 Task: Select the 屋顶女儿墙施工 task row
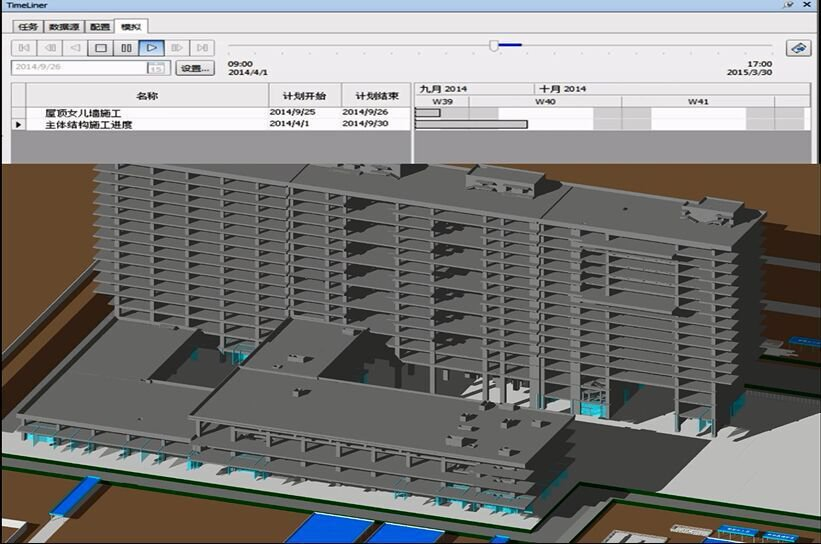click(x=211, y=113)
